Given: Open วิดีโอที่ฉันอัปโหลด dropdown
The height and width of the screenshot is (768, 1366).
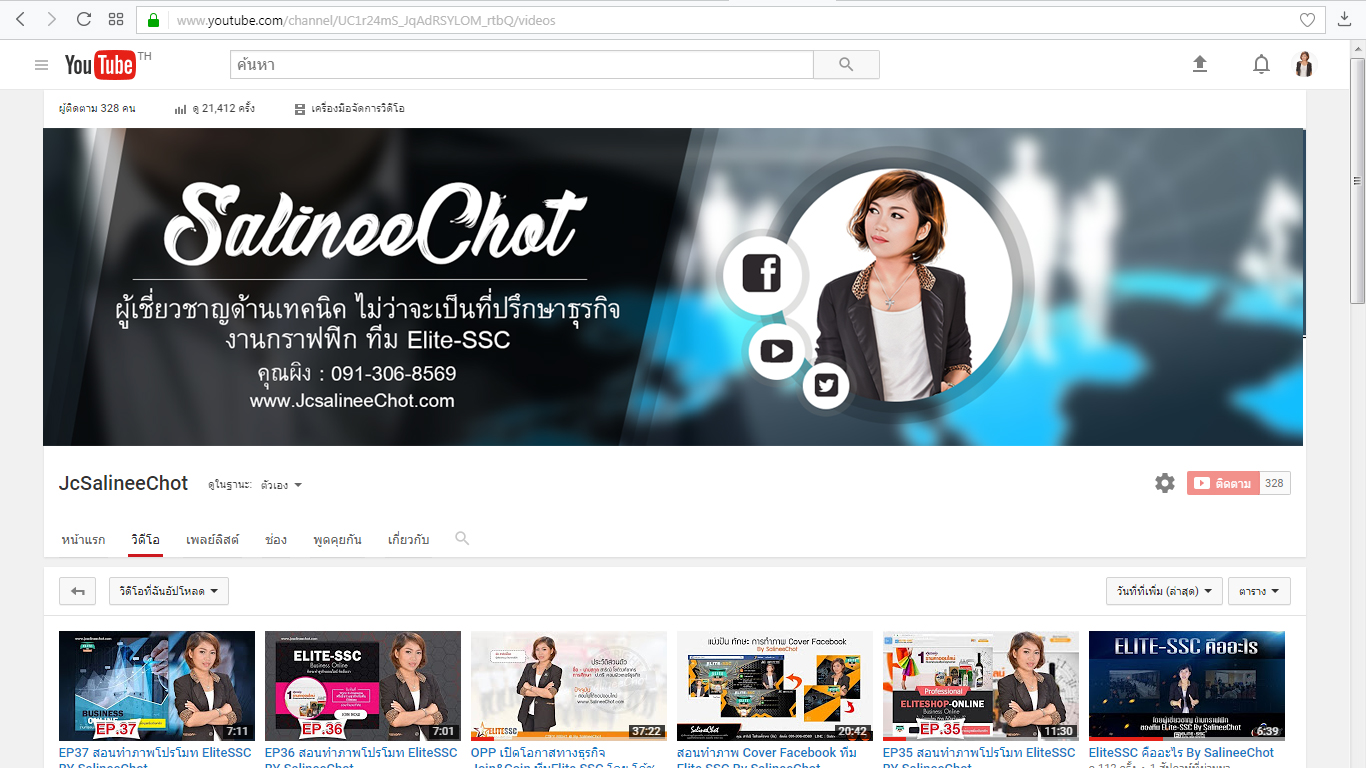Looking at the screenshot, I should click(169, 591).
